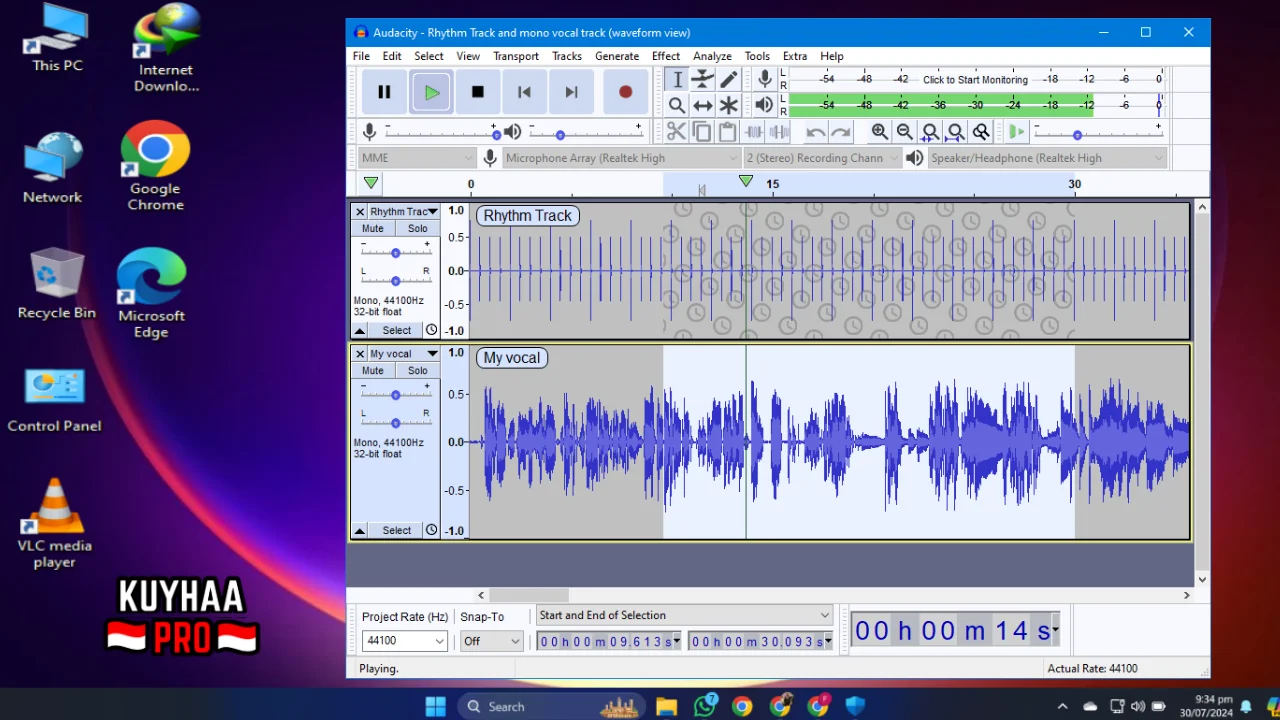Click the green Play button

click(x=431, y=92)
